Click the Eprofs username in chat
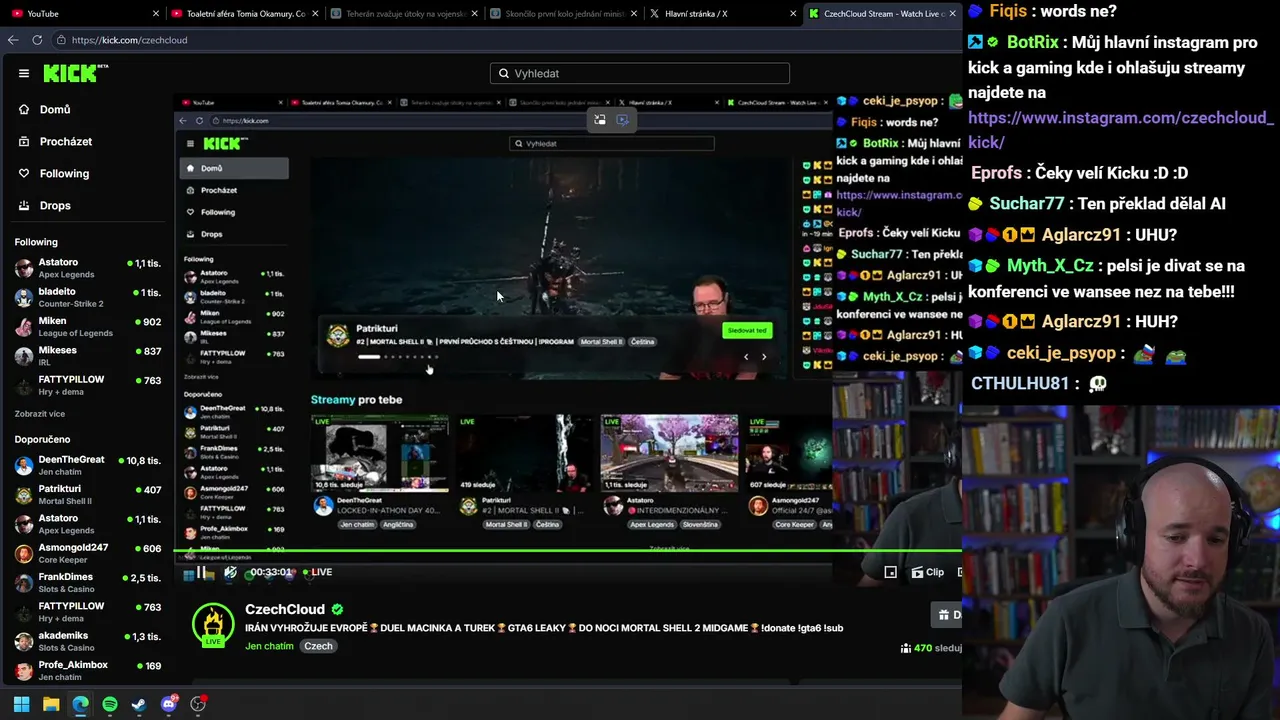The width and height of the screenshot is (1280, 720). 997,173
